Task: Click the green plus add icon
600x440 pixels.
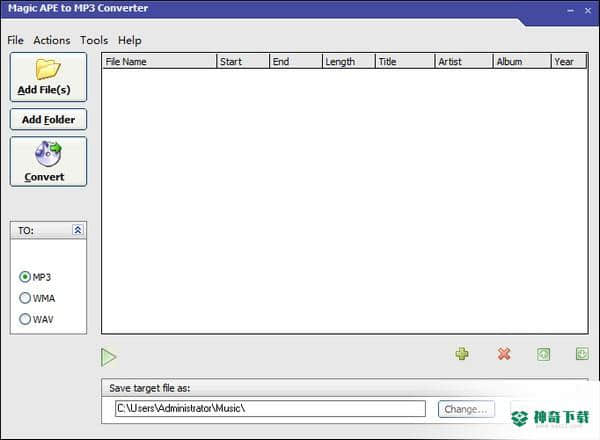Action: pos(462,354)
